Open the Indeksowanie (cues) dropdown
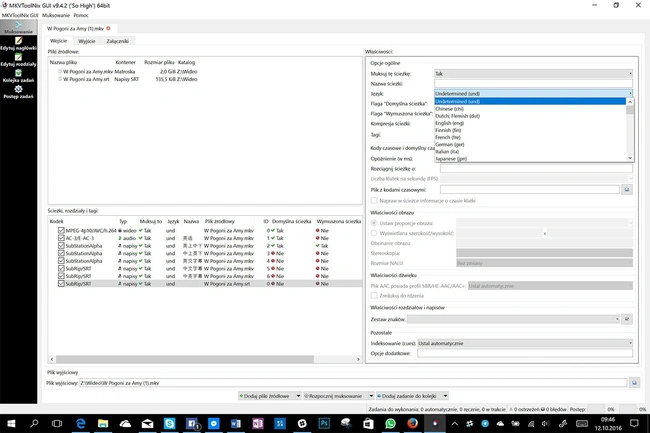 (525, 343)
